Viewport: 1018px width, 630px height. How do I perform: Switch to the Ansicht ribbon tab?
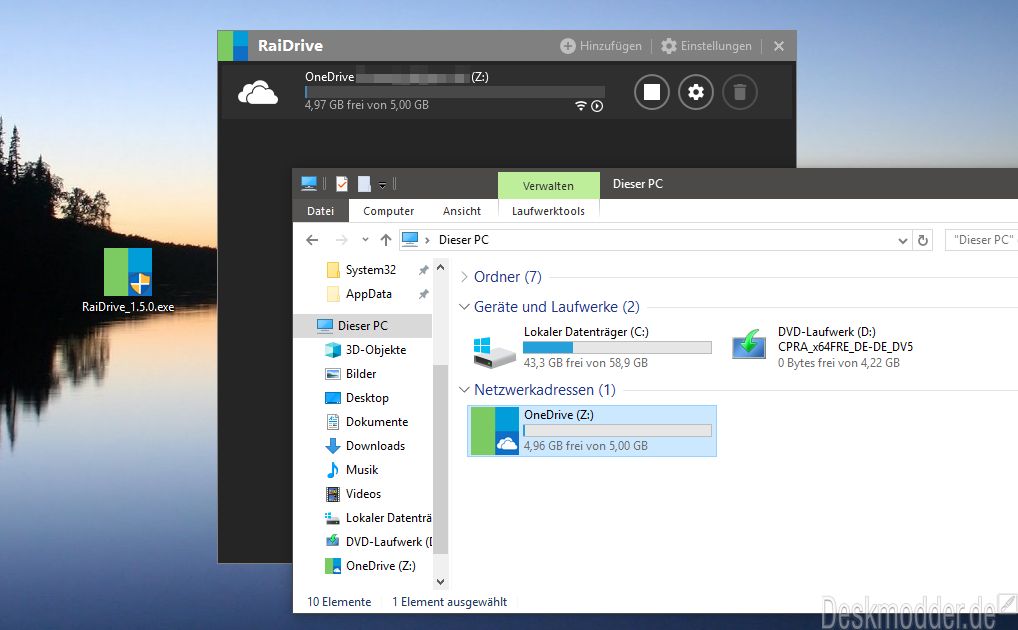[x=462, y=211]
